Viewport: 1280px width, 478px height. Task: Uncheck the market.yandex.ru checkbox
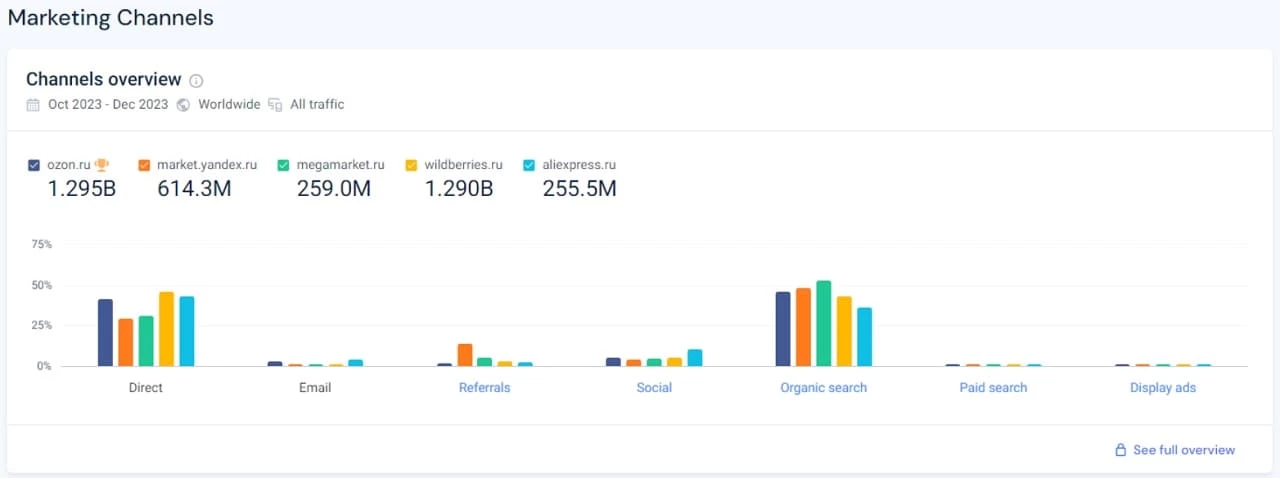[x=144, y=165]
